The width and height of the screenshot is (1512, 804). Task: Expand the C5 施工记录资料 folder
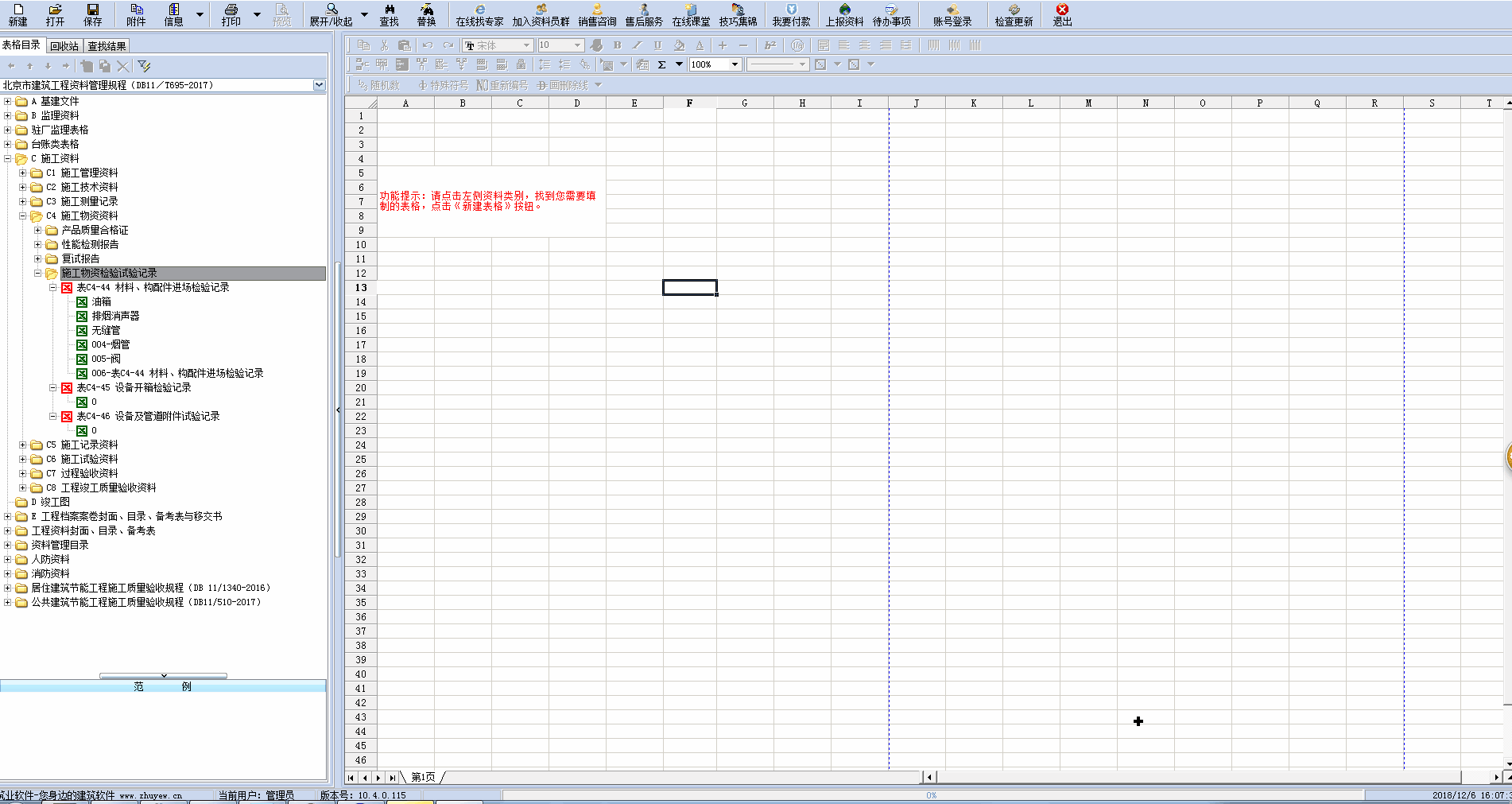click(23, 445)
